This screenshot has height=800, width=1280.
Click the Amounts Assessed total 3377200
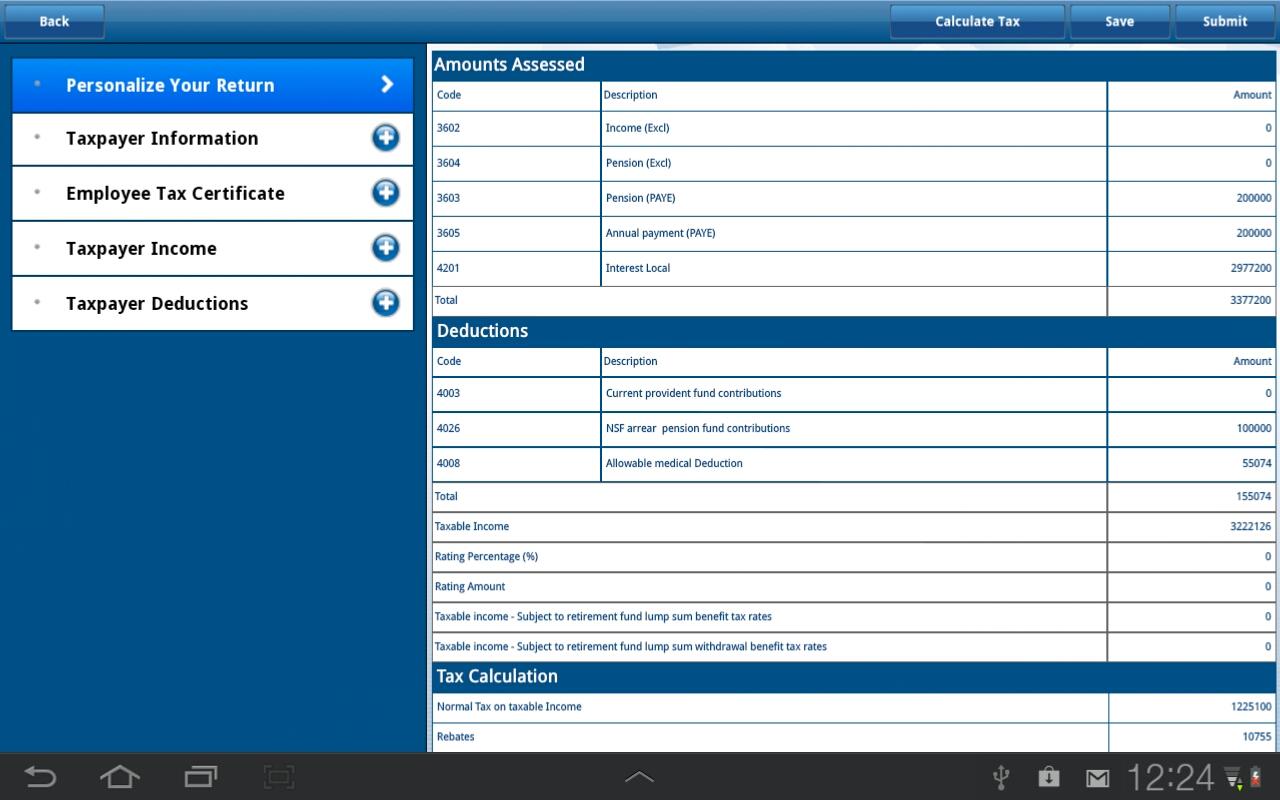pos(1250,300)
